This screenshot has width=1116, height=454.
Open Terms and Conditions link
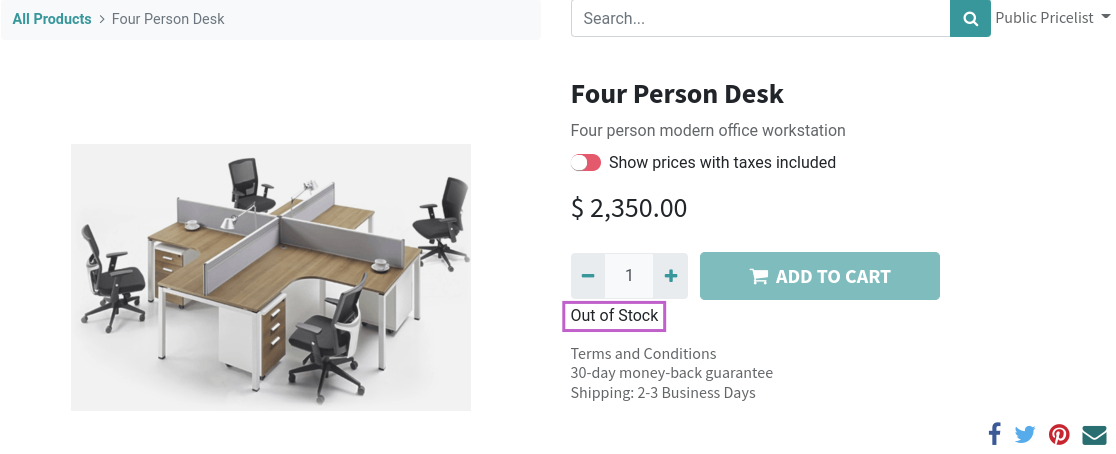[x=643, y=354]
